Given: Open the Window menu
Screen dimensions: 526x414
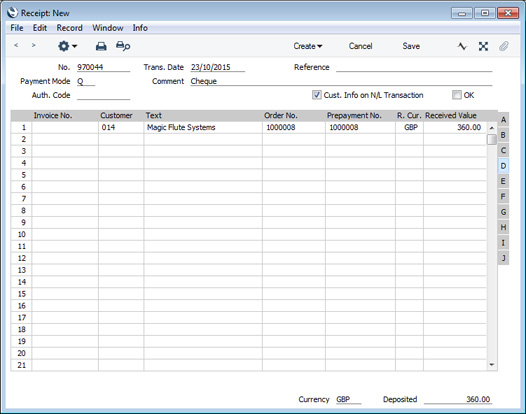Looking at the screenshot, I should pyautogui.click(x=108, y=28).
